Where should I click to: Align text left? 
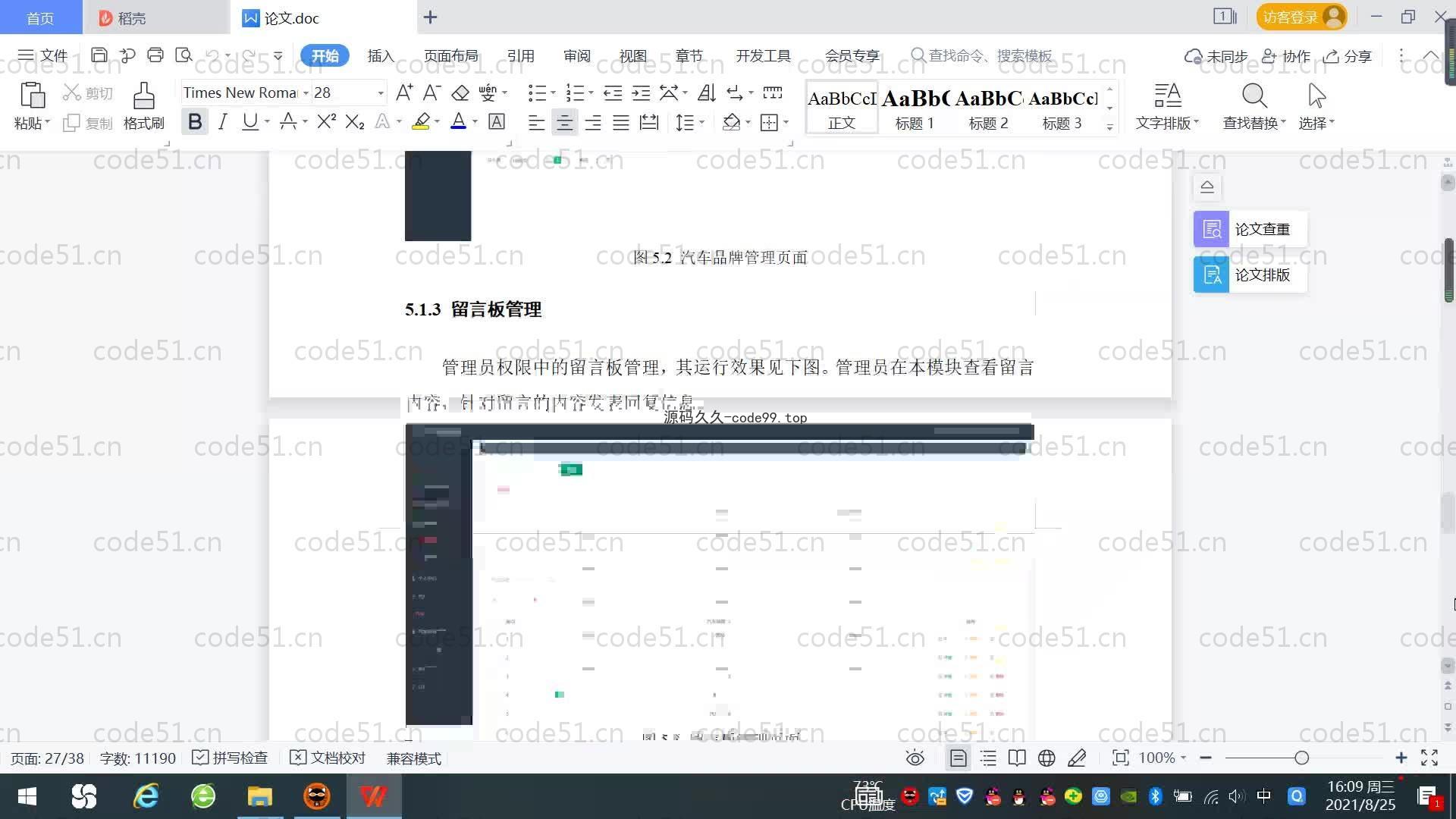536,122
